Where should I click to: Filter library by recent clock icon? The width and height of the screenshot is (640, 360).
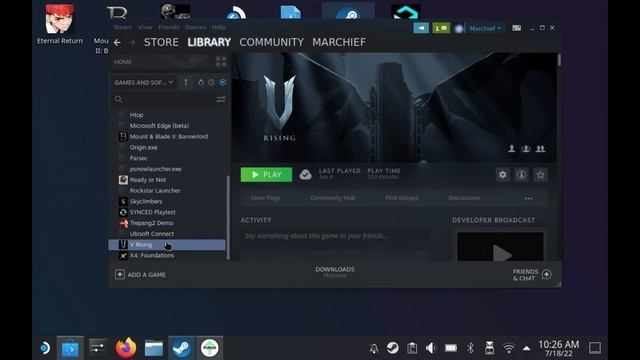click(x=211, y=82)
